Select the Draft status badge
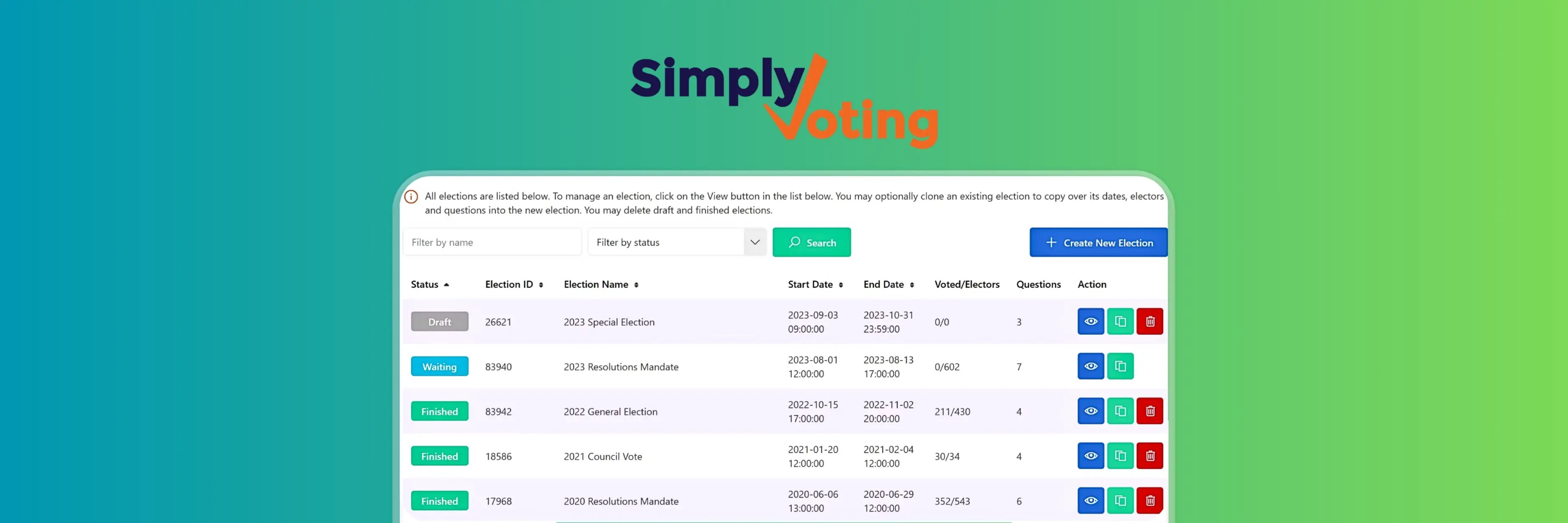Screen dimensions: 1568x523 [x=439, y=321]
